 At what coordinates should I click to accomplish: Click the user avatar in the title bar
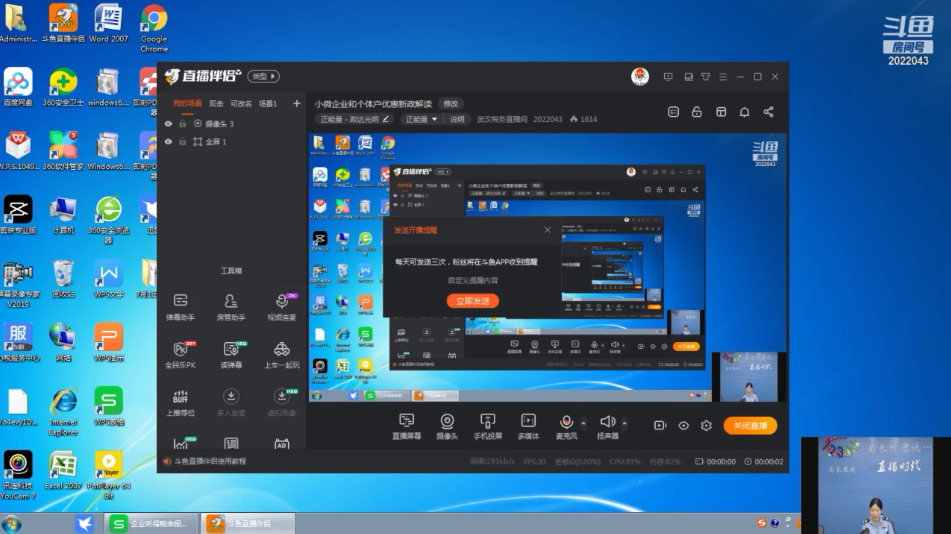pos(640,76)
